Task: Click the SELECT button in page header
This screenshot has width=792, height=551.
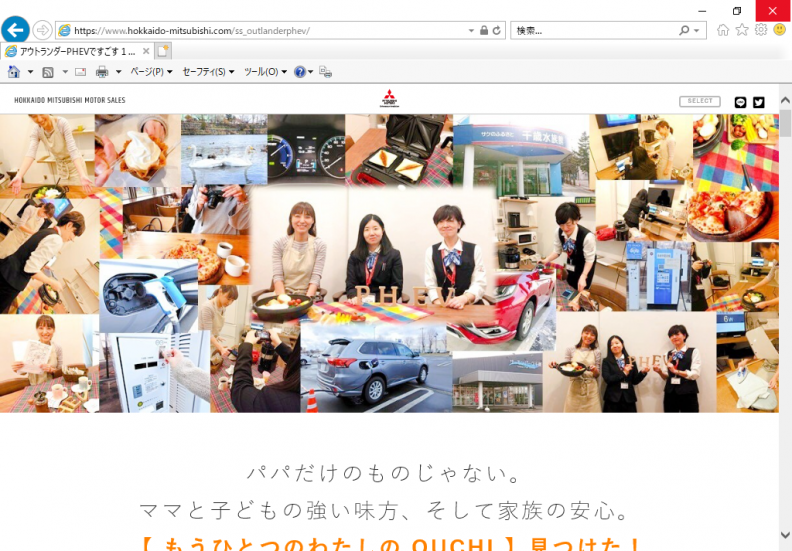Action: (700, 101)
